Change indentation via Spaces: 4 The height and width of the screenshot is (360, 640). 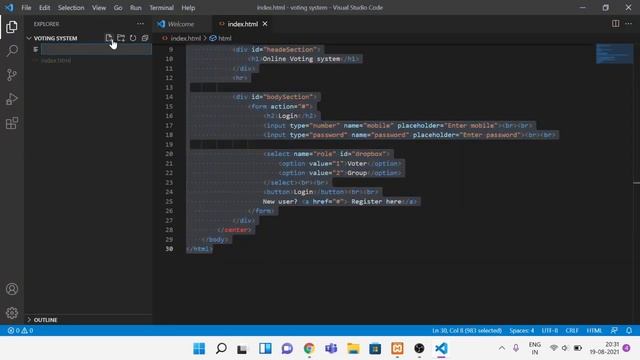click(x=522, y=330)
